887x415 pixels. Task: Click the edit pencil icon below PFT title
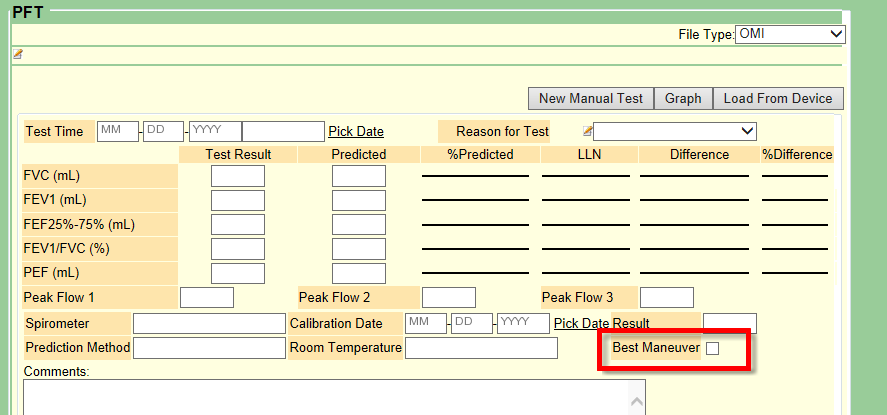[x=17, y=54]
